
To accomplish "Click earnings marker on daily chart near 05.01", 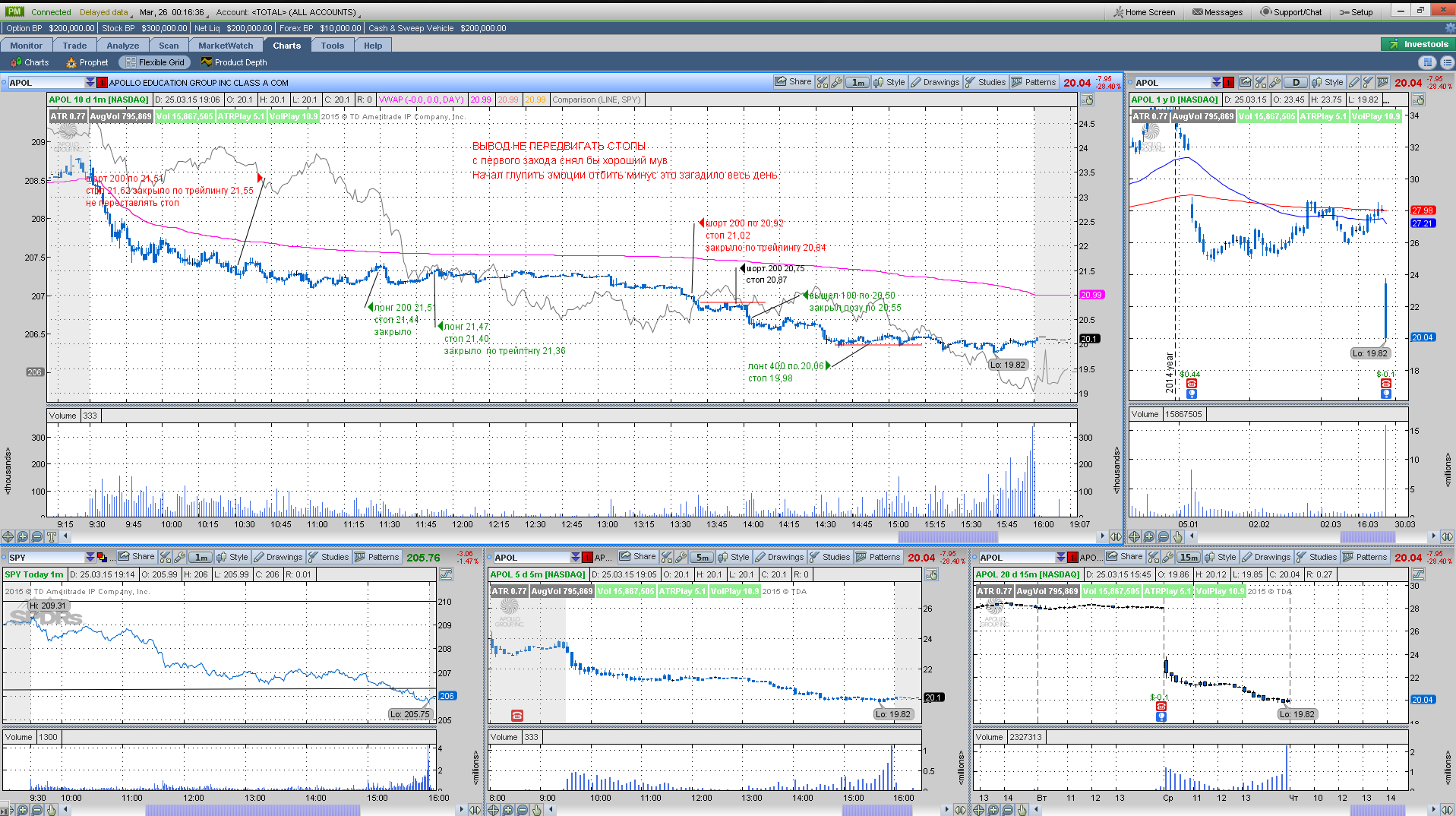I will coord(1192,384).
